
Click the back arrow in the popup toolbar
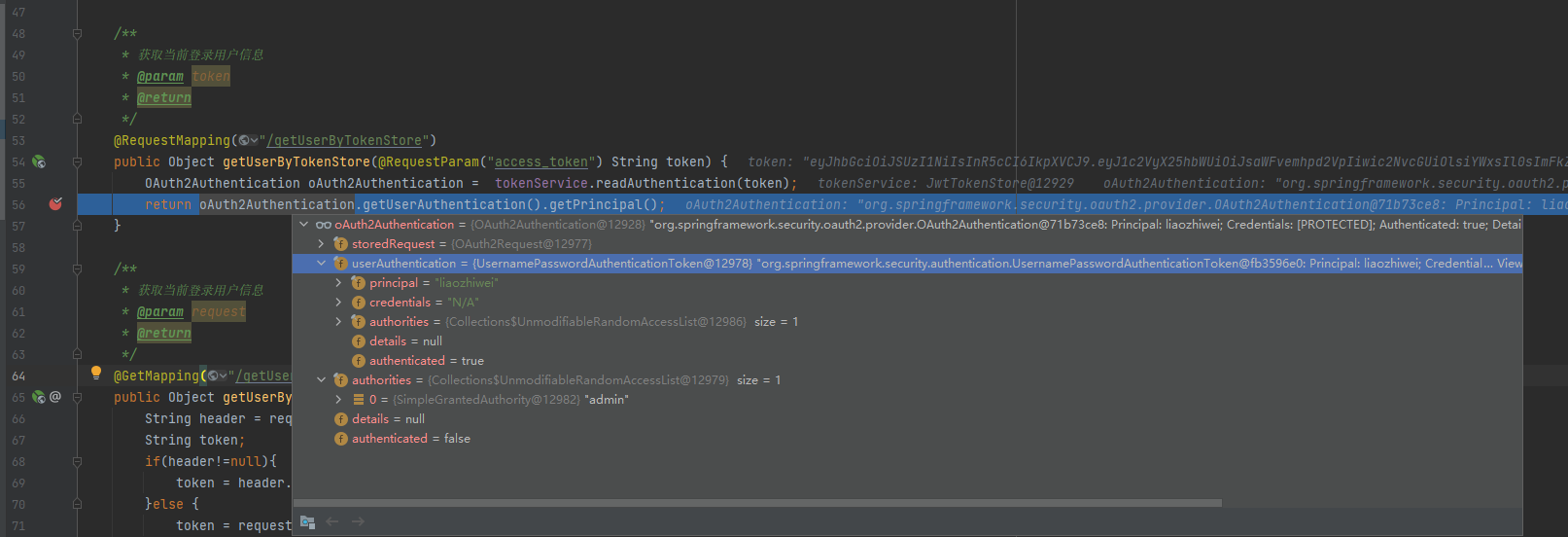[332, 521]
